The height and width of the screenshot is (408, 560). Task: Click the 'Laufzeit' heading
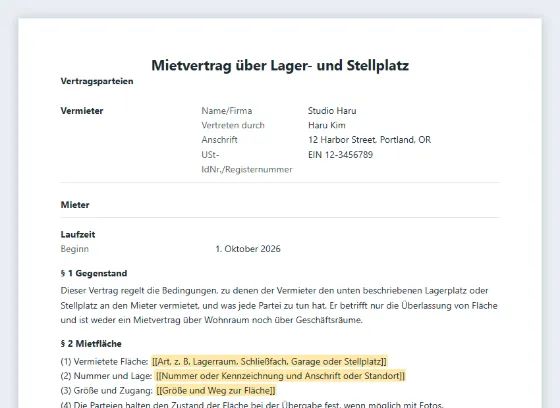point(78,234)
